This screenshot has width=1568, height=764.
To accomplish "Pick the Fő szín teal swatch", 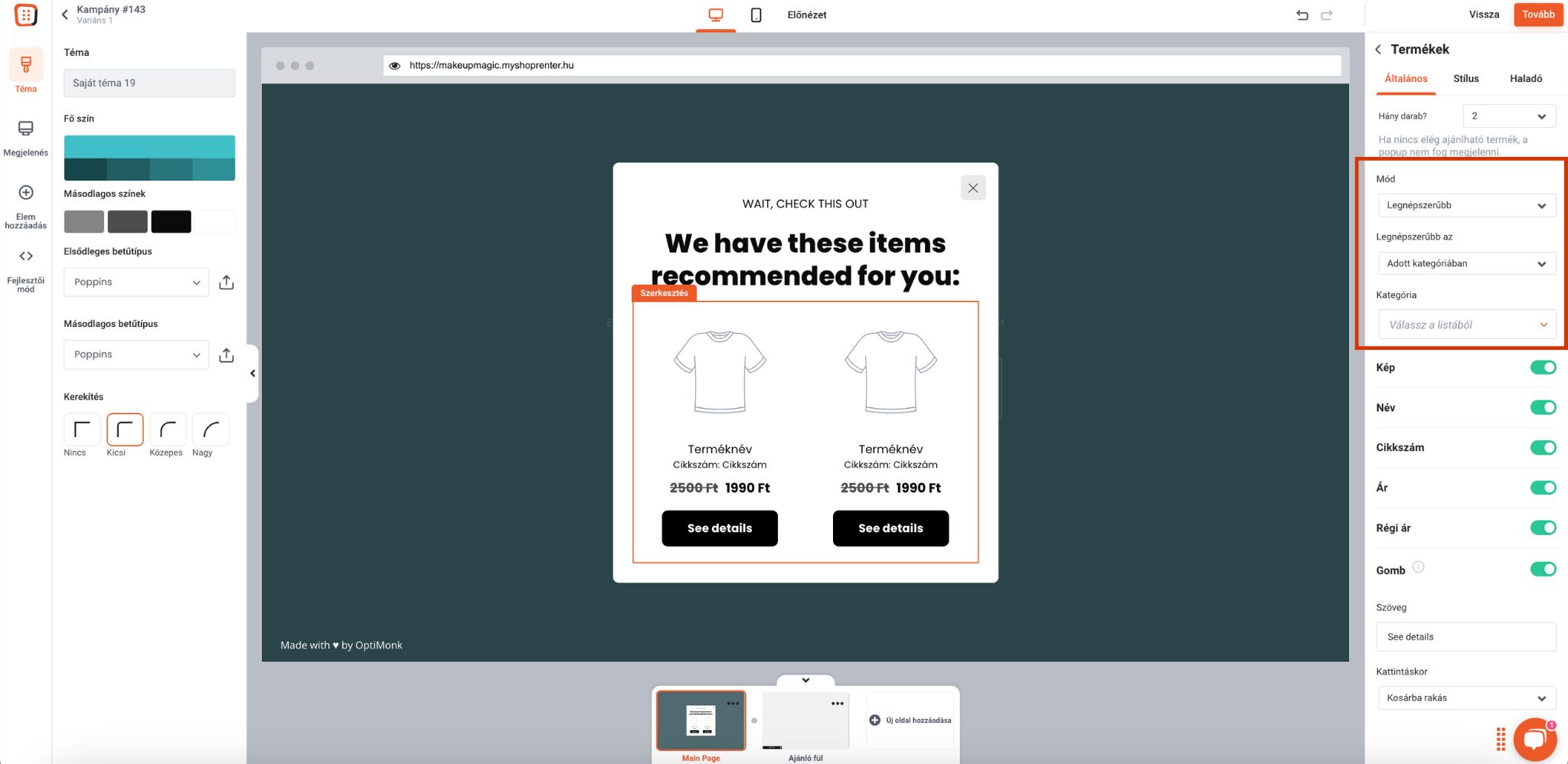I will pyautogui.click(x=149, y=147).
